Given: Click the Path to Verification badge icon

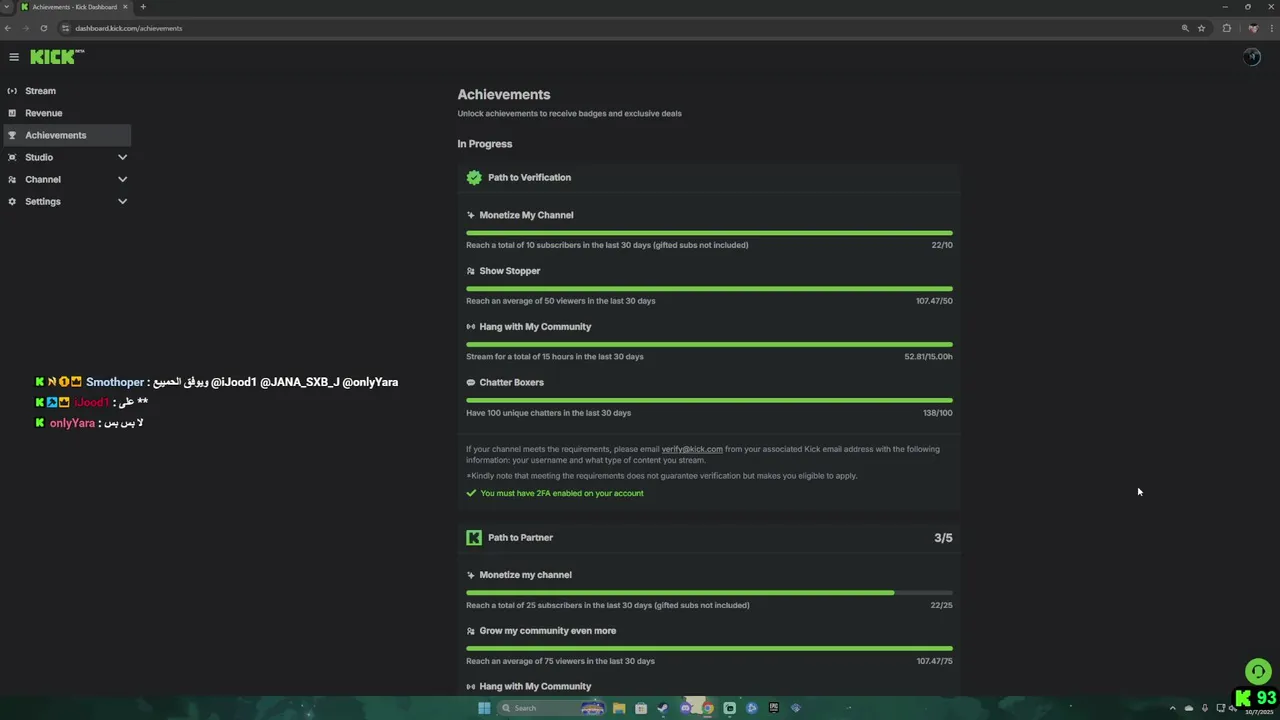Looking at the screenshot, I should pyautogui.click(x=474, y=177).
